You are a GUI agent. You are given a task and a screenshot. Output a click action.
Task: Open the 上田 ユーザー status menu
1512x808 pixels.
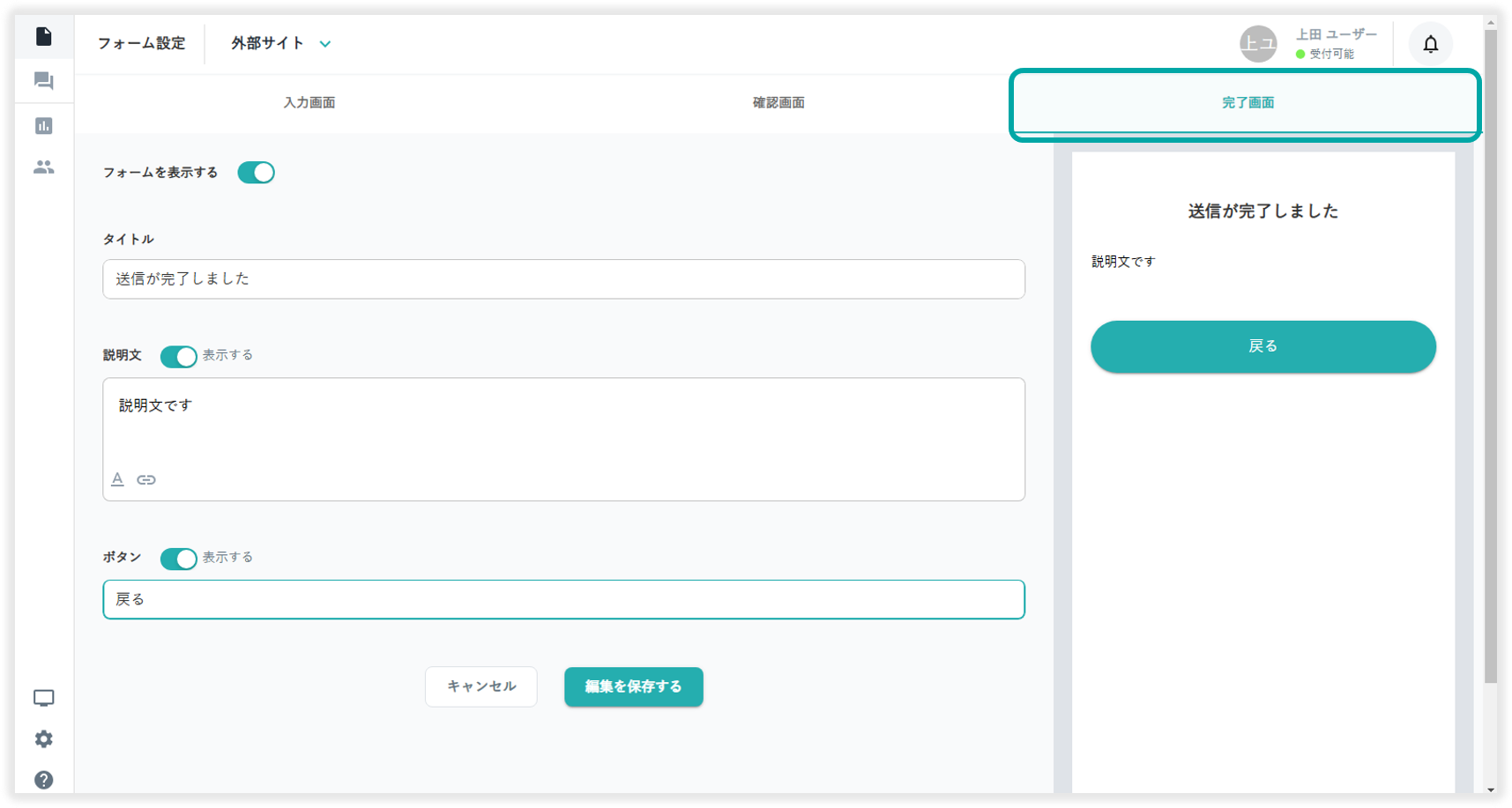pos(1310,44)
